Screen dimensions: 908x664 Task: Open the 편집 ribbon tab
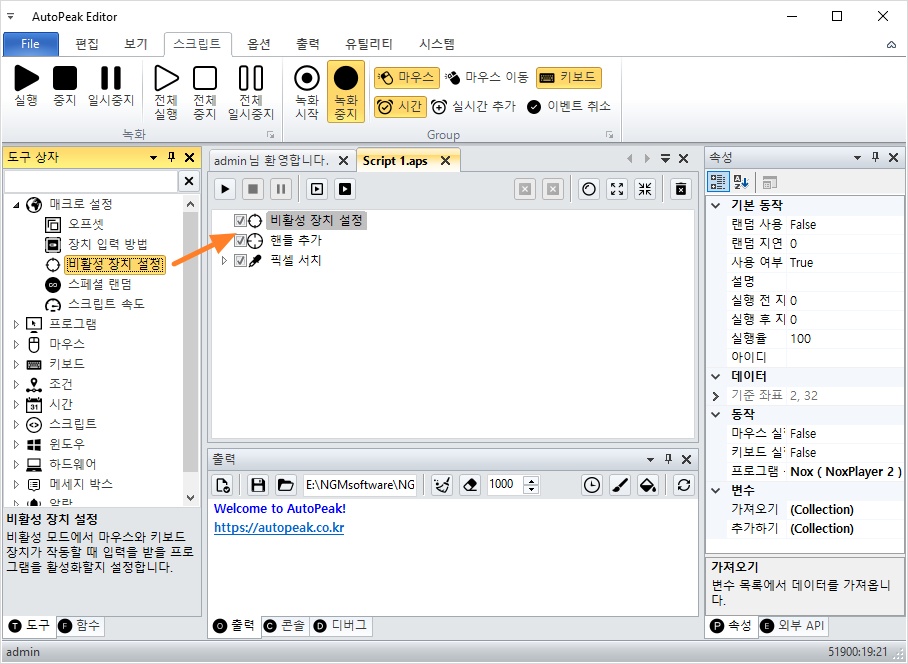[87, 44]
